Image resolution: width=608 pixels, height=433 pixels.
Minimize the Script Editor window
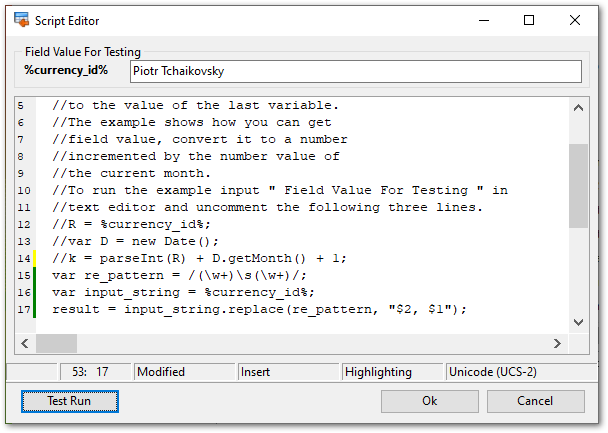(x=484, y=20)
